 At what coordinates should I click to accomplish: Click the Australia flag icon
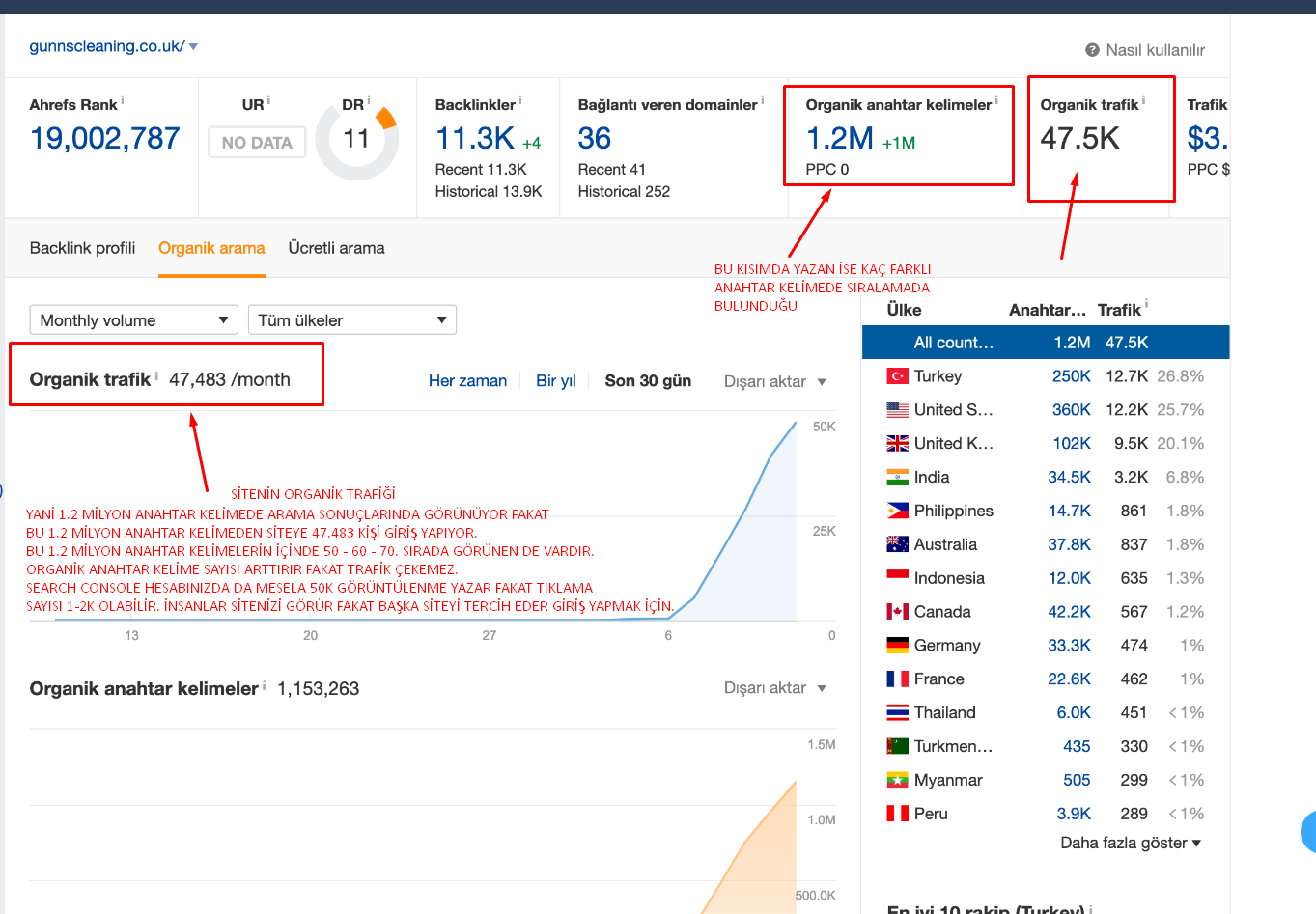click(x=898, y=544)
